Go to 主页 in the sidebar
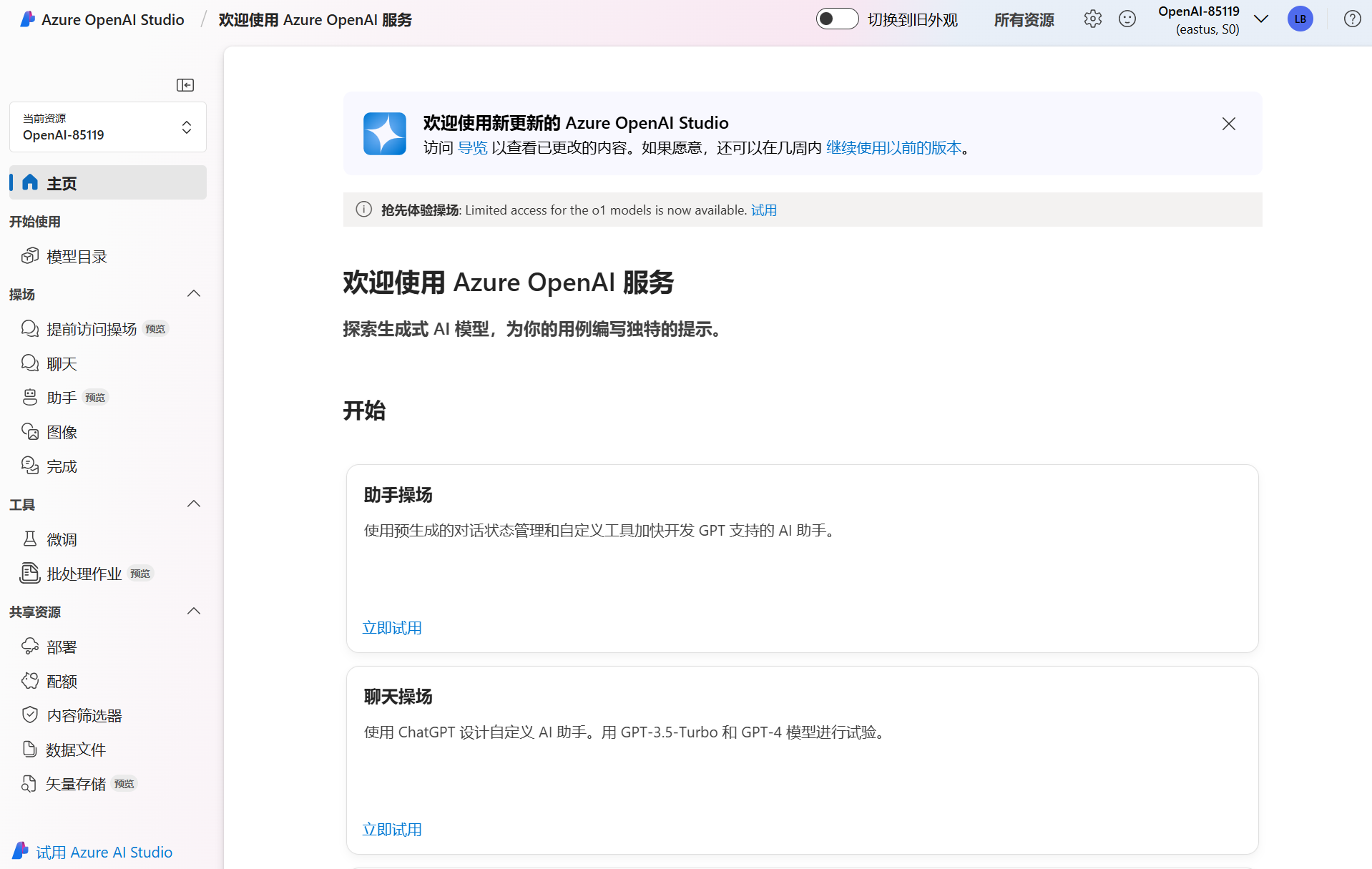 tap(108, 182)
